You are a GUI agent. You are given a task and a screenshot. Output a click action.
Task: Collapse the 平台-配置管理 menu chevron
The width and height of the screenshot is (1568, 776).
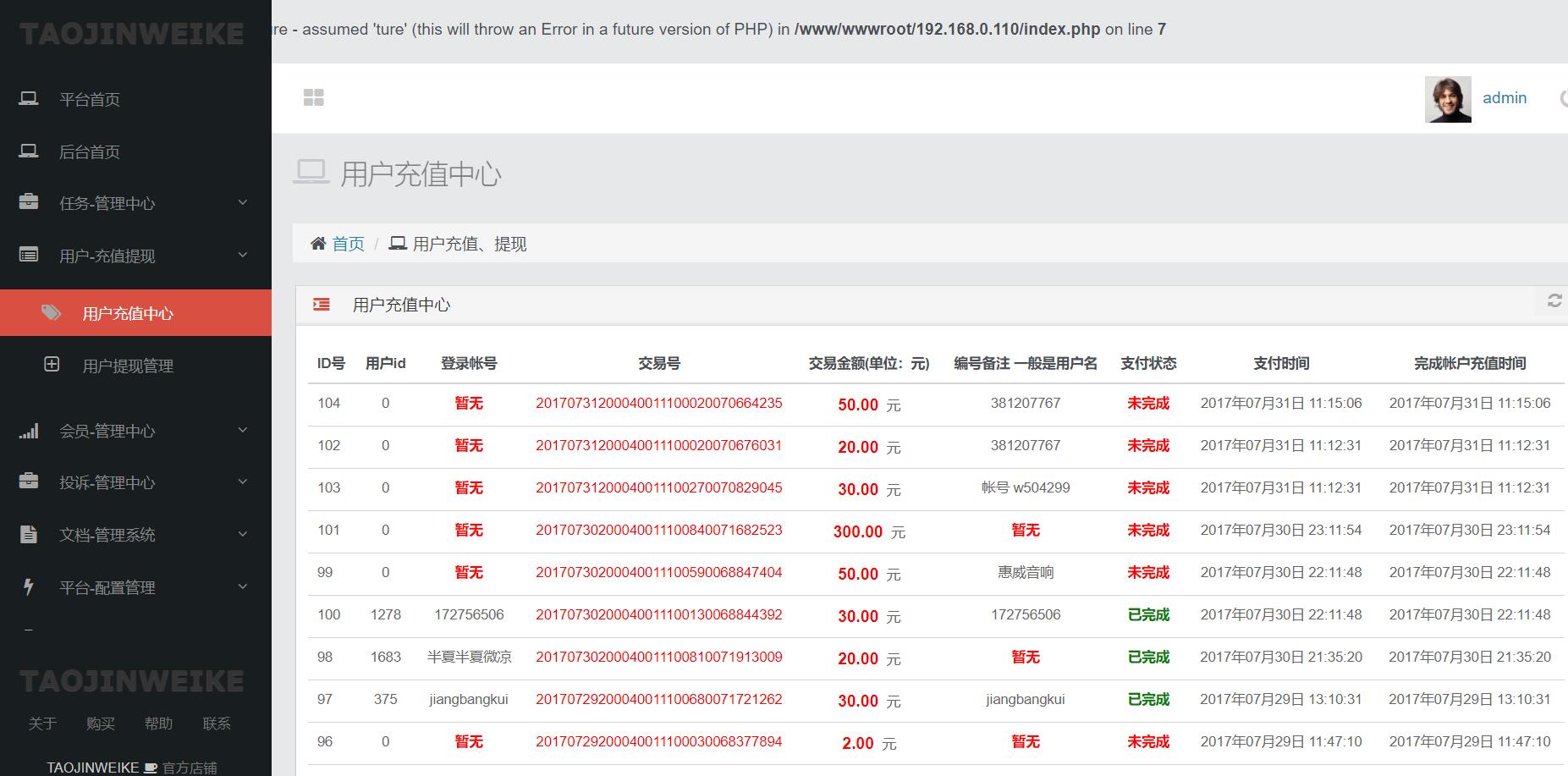243,586
